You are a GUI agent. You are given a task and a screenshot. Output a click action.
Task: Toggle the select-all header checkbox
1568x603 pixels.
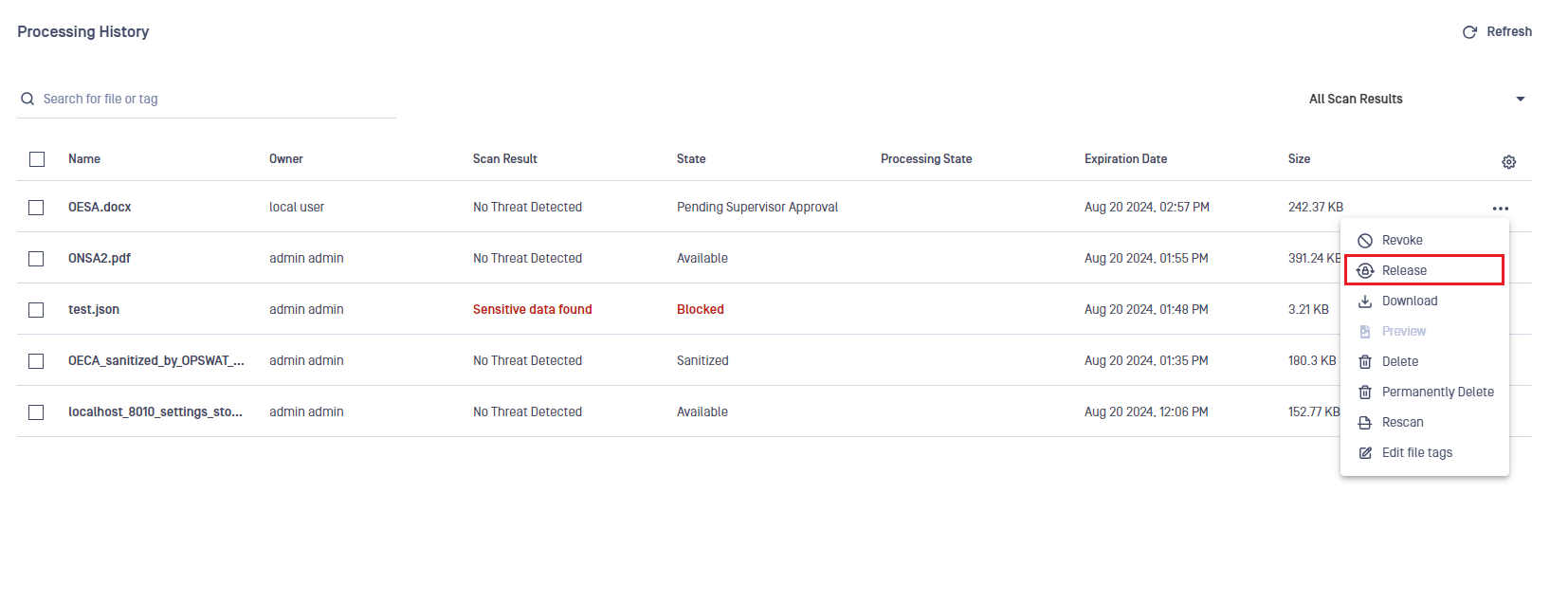(37, 159)
